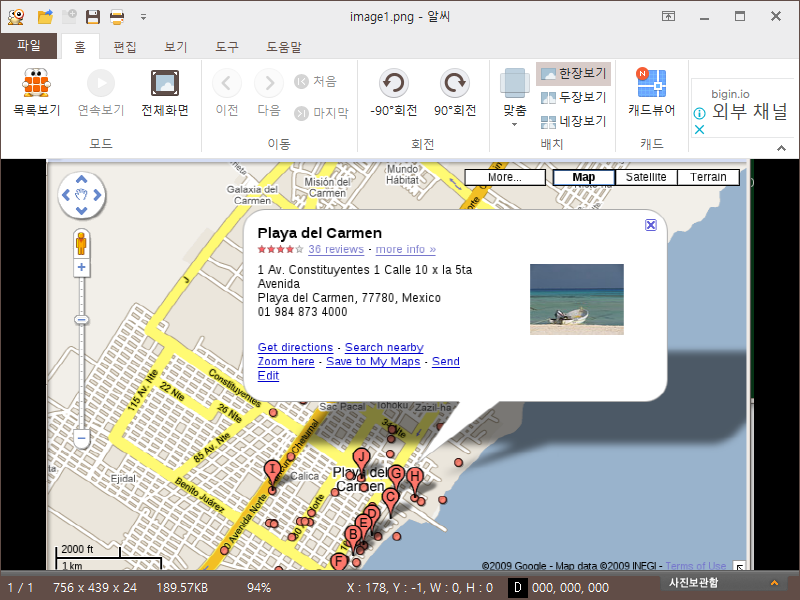The height and width of the screenshot is (600, 800).
Task: Click map zoom in plus button
Action: click(82, 267)
